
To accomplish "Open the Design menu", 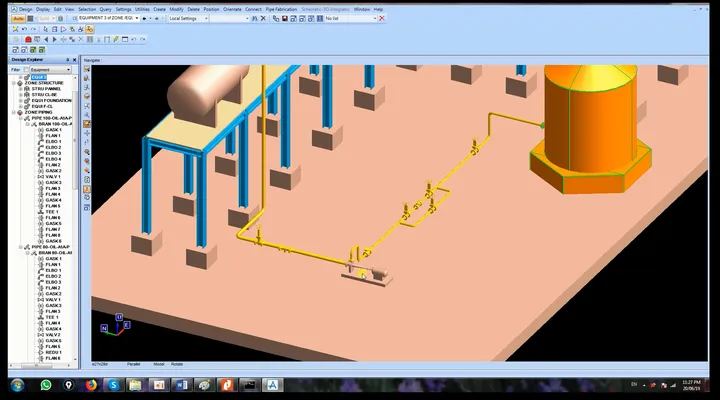I will click(26, 9).
